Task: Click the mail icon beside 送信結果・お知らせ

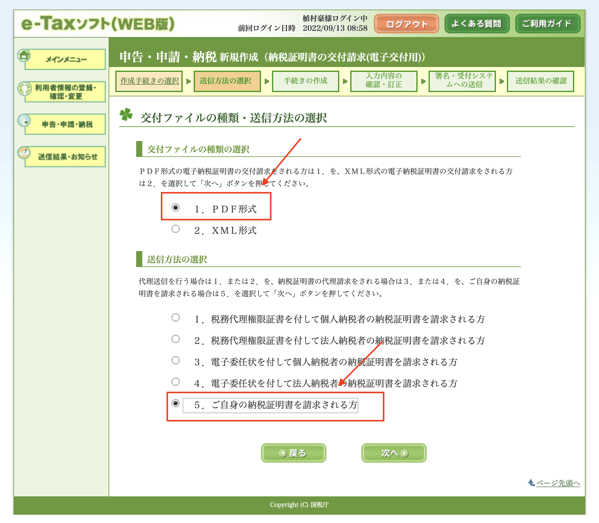Action: click(x=24, y=153)
